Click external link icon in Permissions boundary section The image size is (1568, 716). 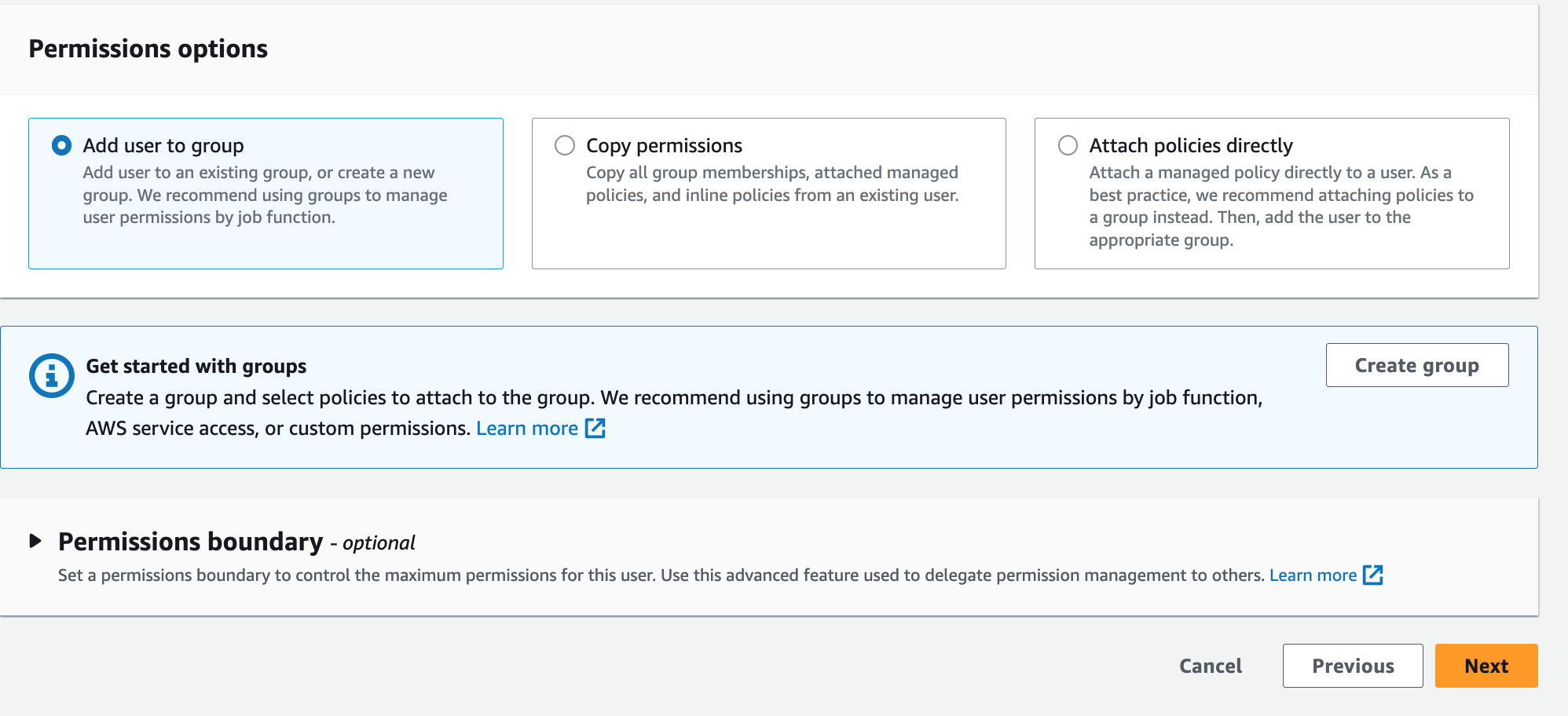[1372, 575]
